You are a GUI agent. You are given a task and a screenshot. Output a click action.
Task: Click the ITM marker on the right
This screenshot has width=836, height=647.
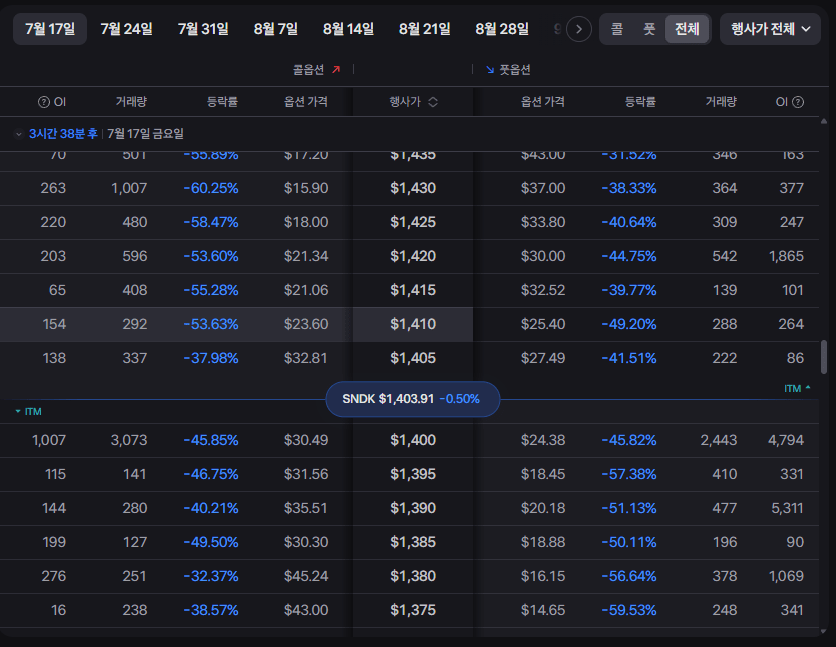click(x=797, y=389)
